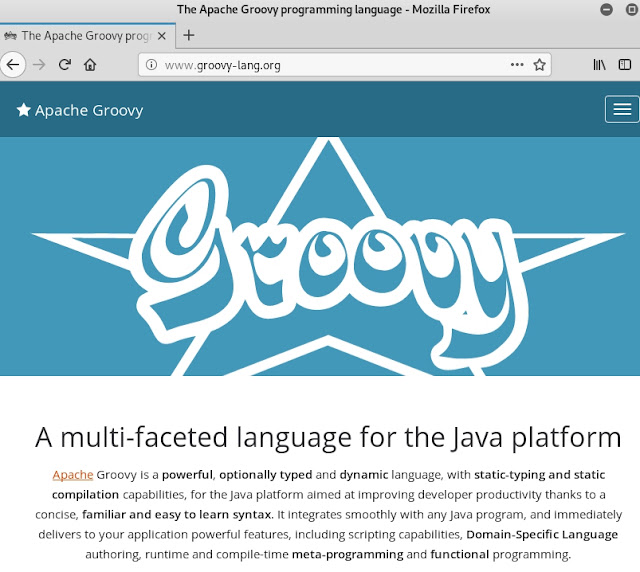Go back with the browser back arrow

[x=13, y=65]
